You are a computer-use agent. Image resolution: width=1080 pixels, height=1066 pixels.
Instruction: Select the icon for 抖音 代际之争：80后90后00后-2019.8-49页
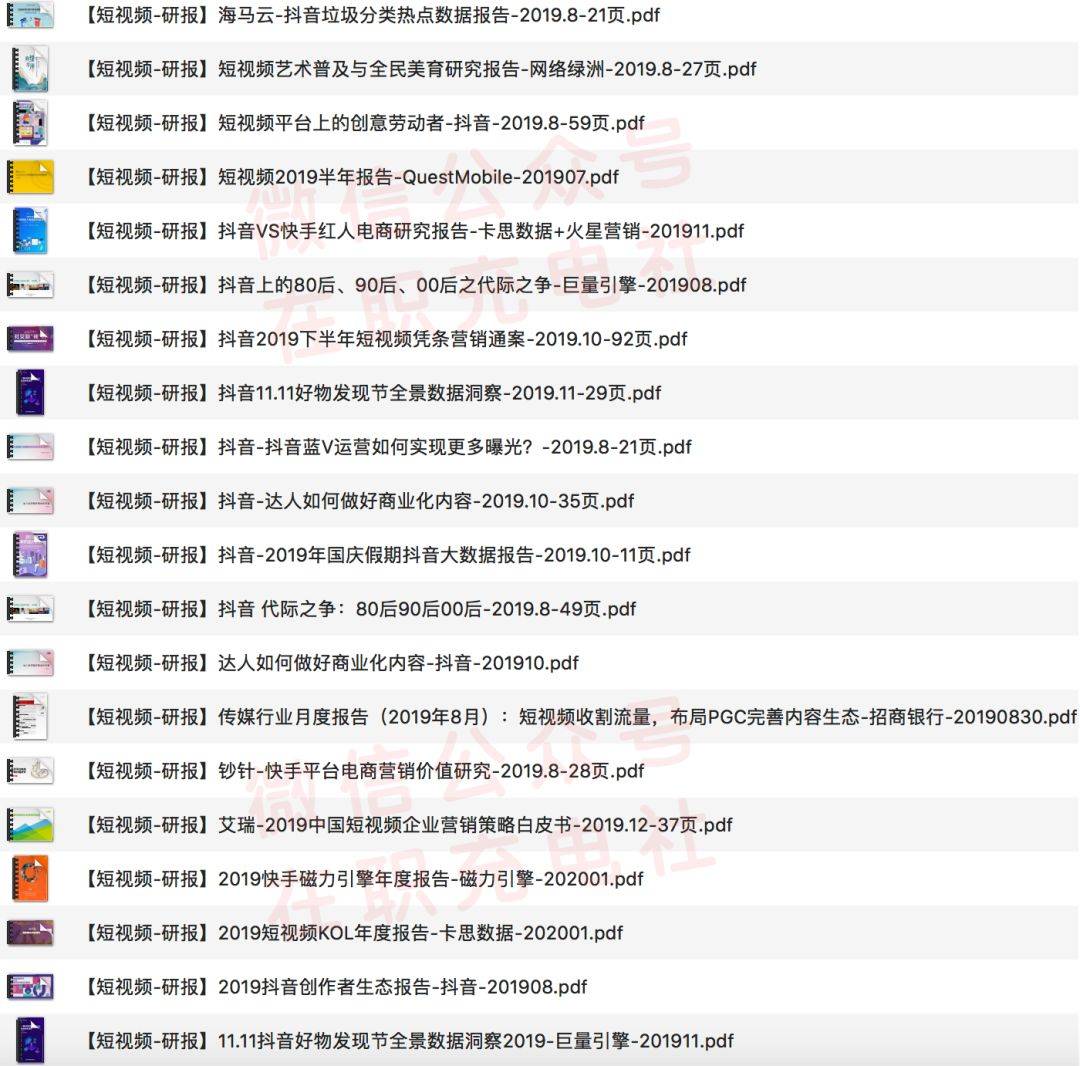30,609
